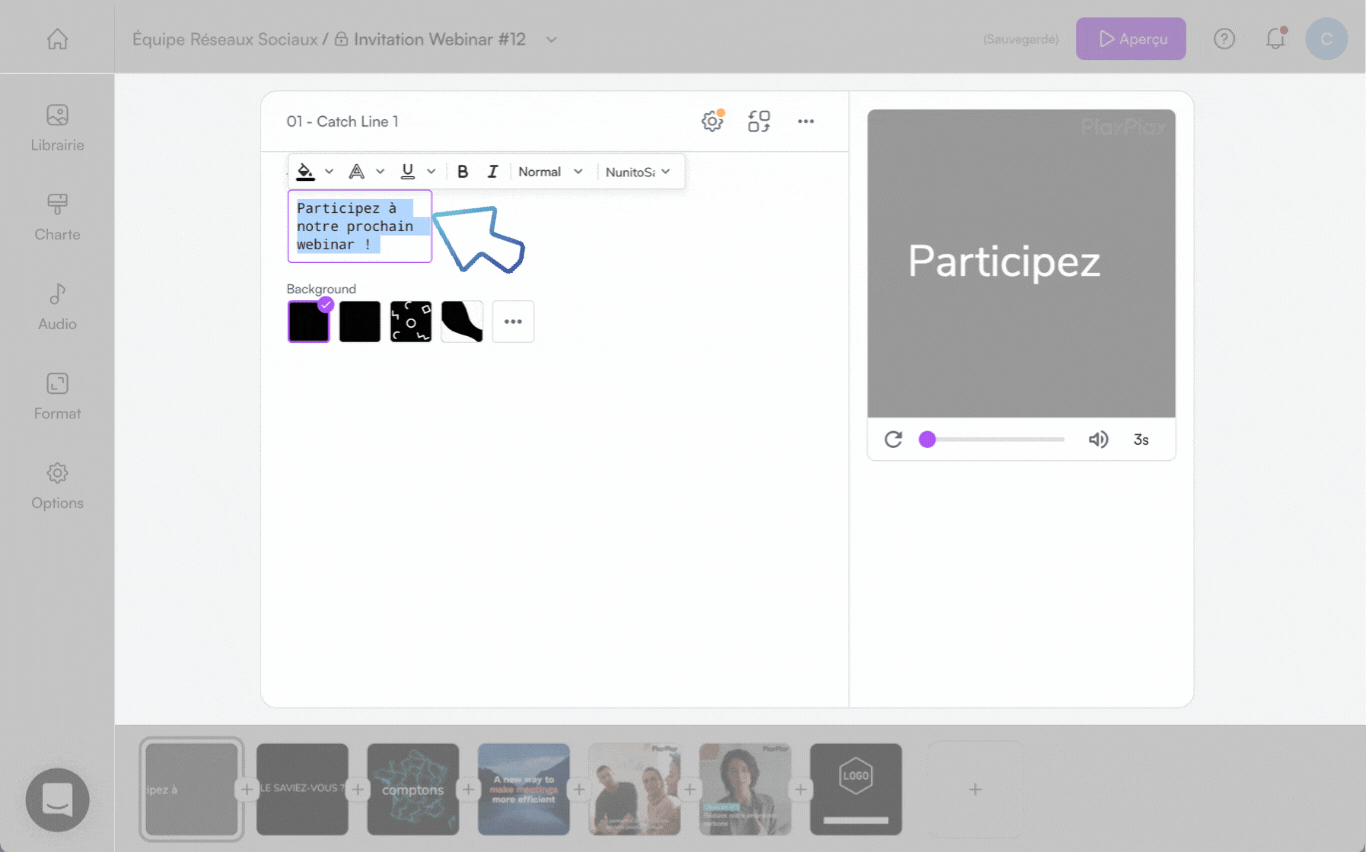Go to the home icon
Screen dimensions: 1366x852
pos(58,39)
